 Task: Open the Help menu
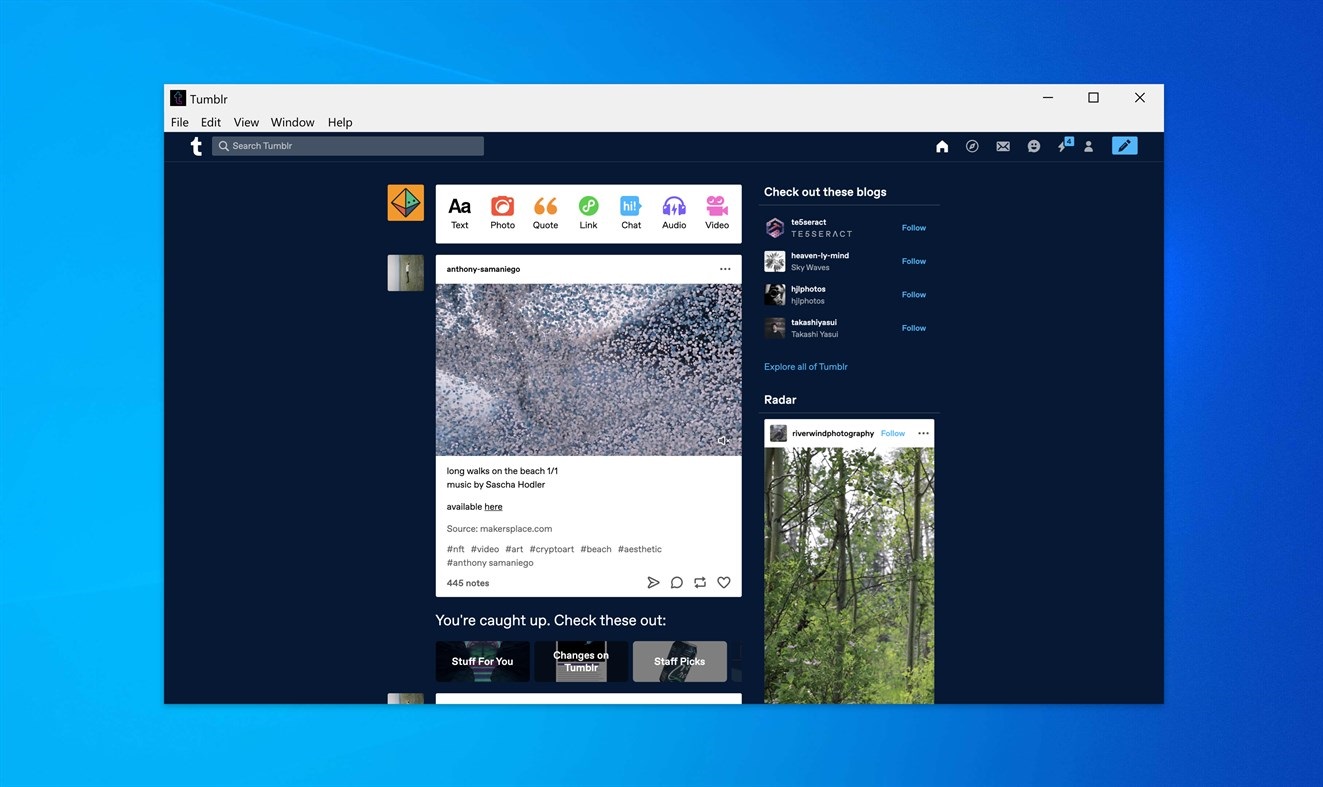pos(340,122)
